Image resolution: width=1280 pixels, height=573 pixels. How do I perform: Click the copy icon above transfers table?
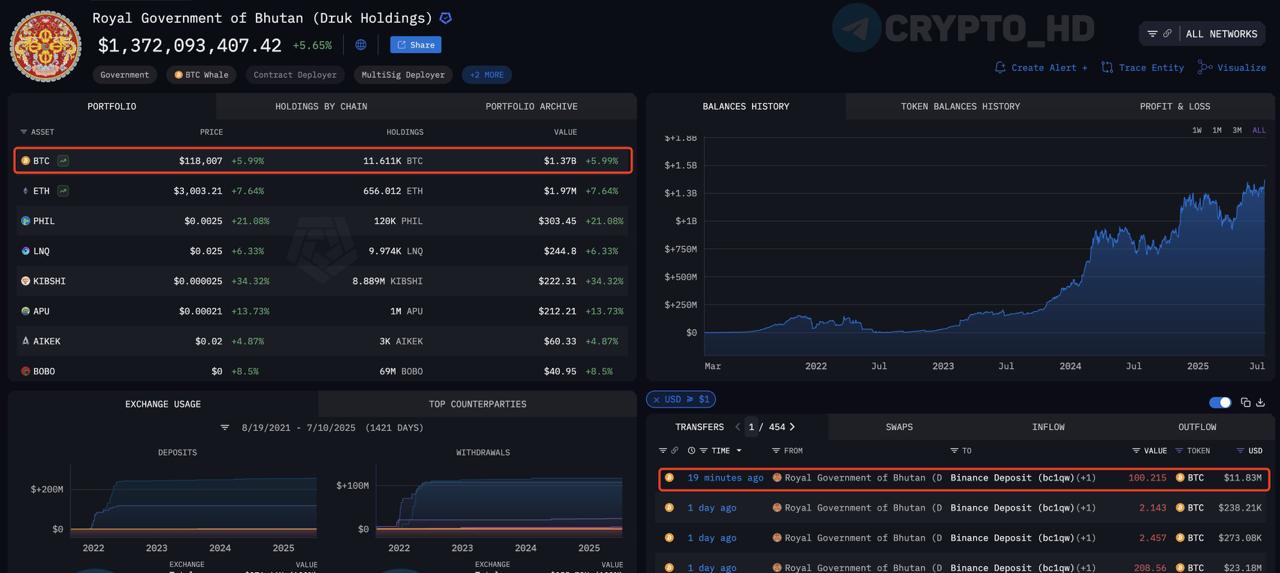(1245, 402)
